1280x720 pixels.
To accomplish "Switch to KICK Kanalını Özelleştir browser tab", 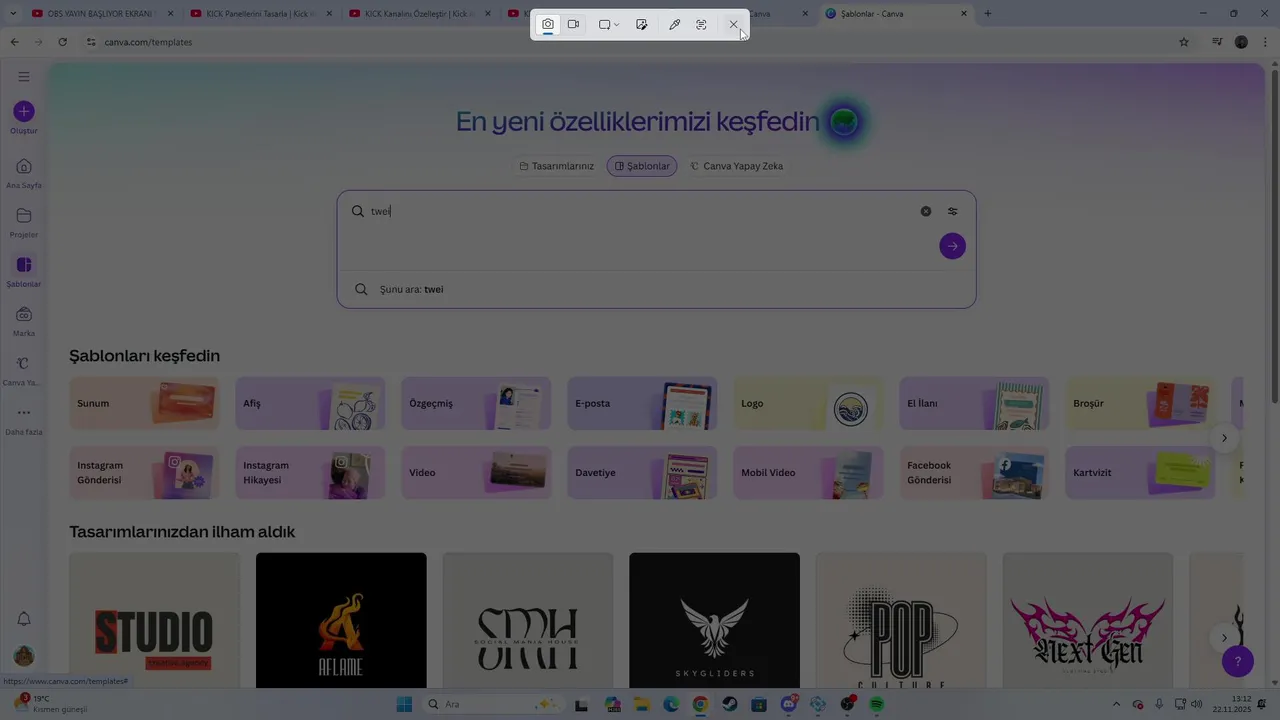I will point(420,14).
